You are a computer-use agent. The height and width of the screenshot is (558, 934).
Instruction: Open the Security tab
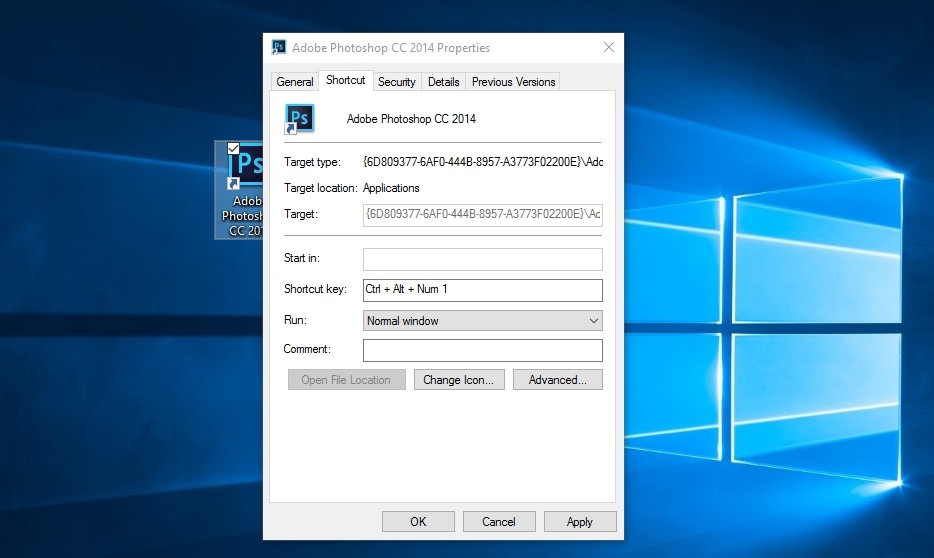pyautogui.click(x=397, y=82)
